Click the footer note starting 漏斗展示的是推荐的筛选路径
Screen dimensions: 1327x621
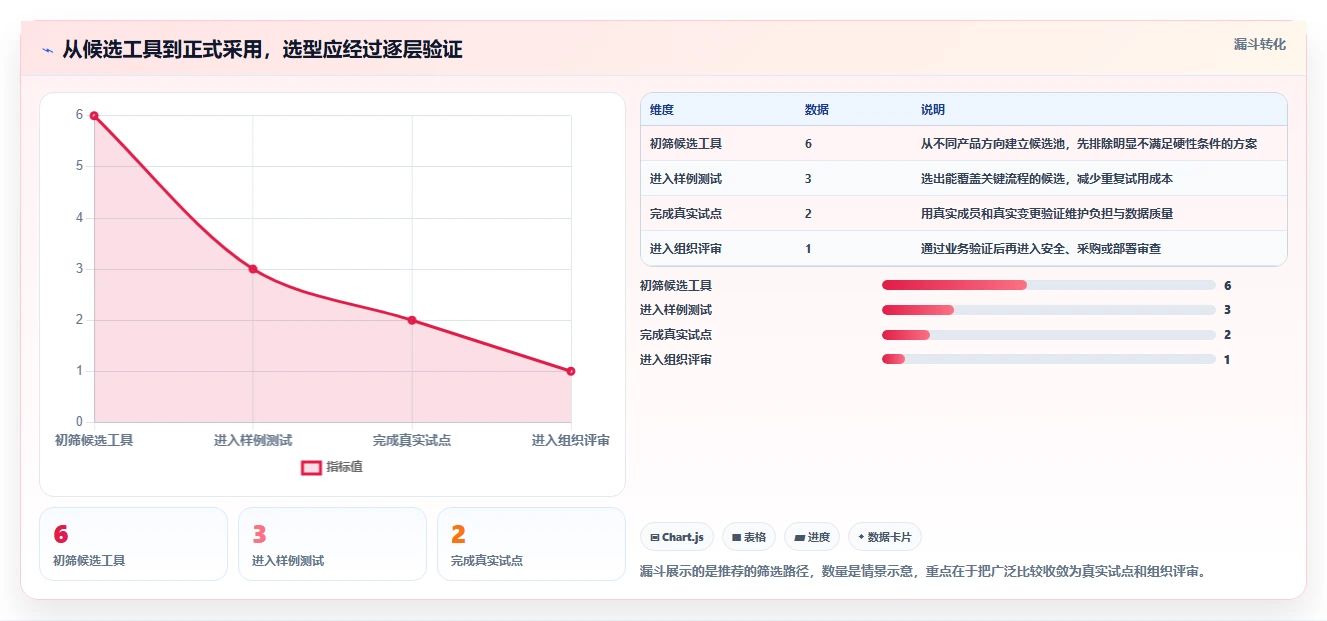click(x=923, y=572)
